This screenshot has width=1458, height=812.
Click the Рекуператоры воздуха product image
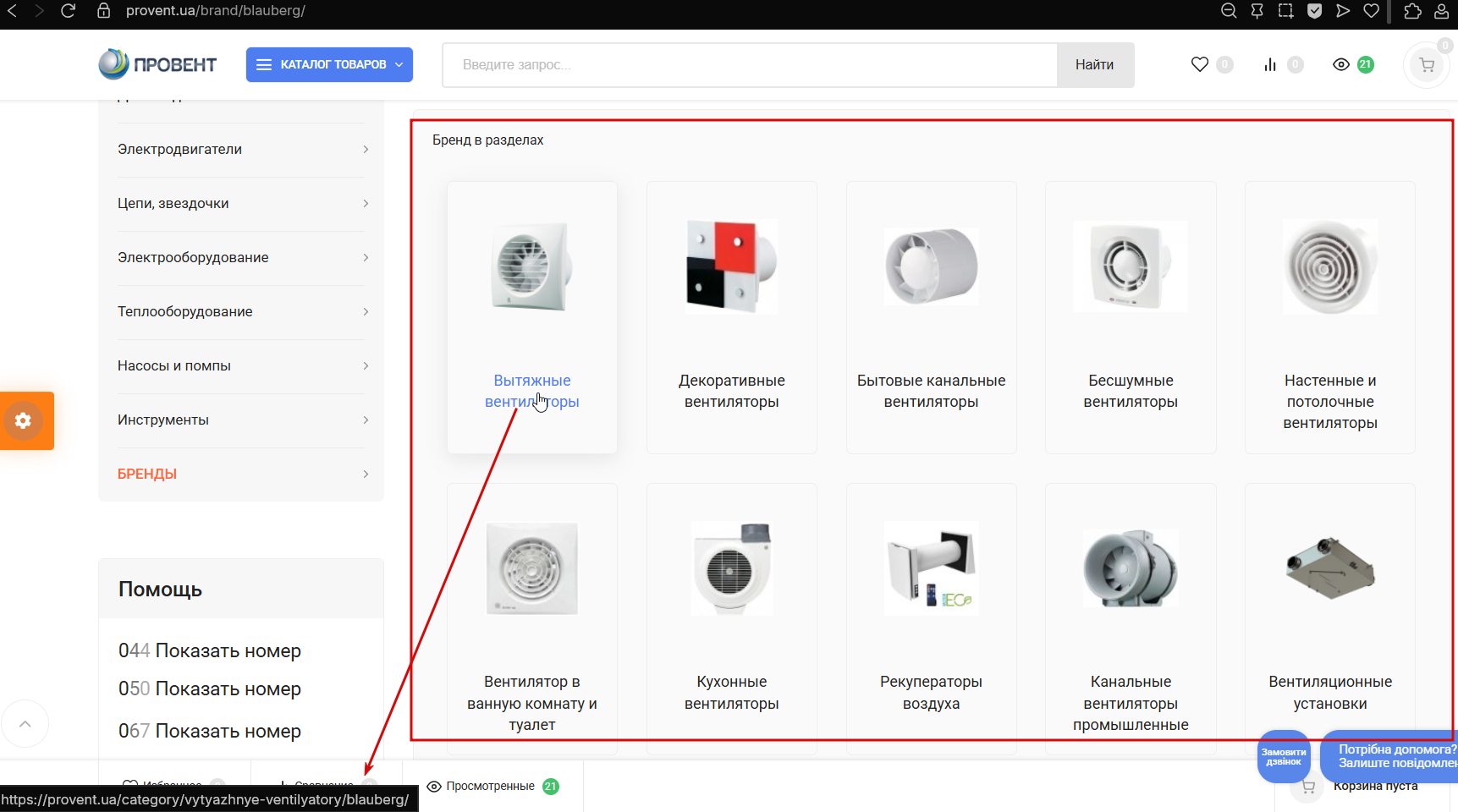pyautogui.click(x=932, y=568)
